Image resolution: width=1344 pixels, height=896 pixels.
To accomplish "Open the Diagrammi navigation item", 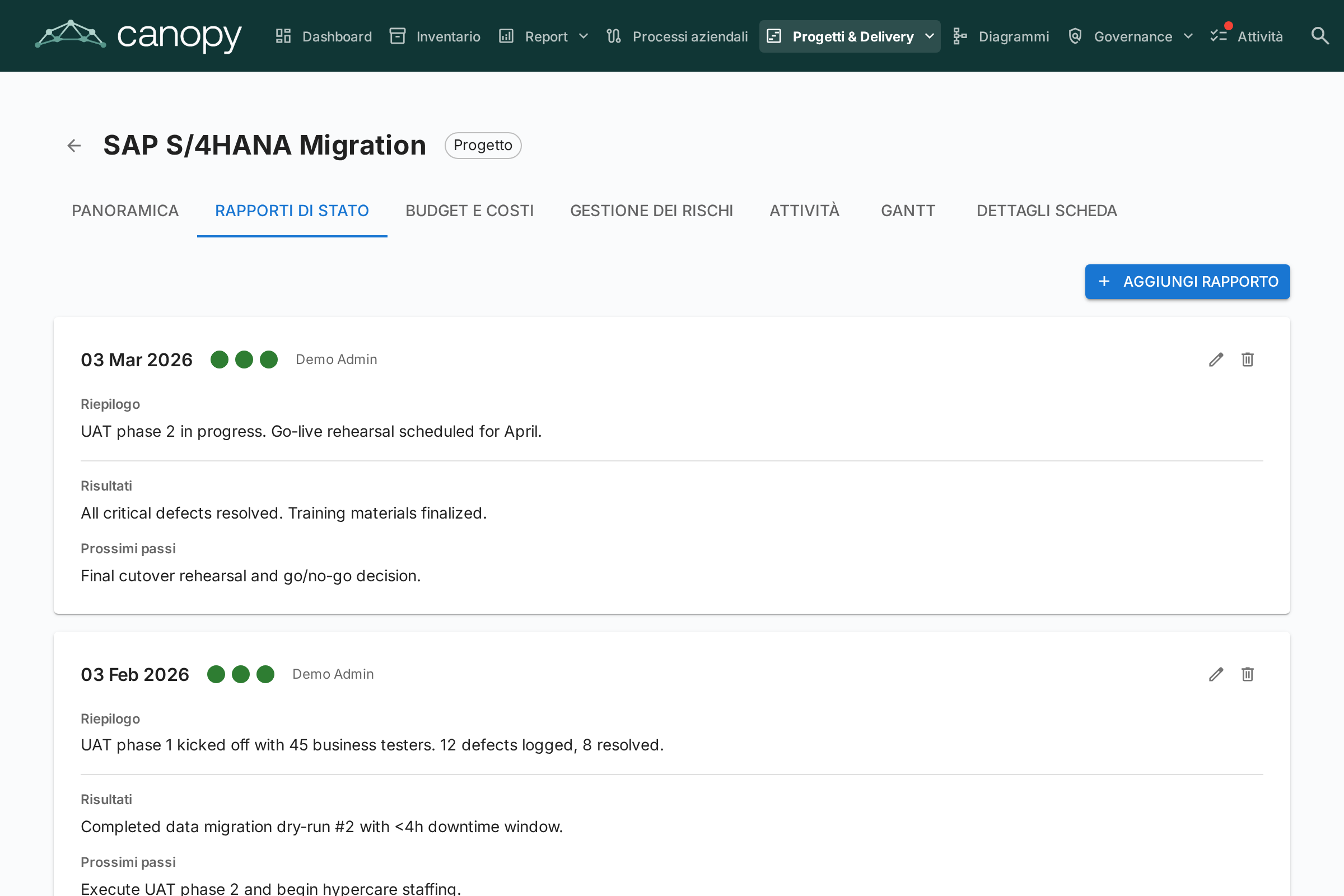I will 1001,36.
